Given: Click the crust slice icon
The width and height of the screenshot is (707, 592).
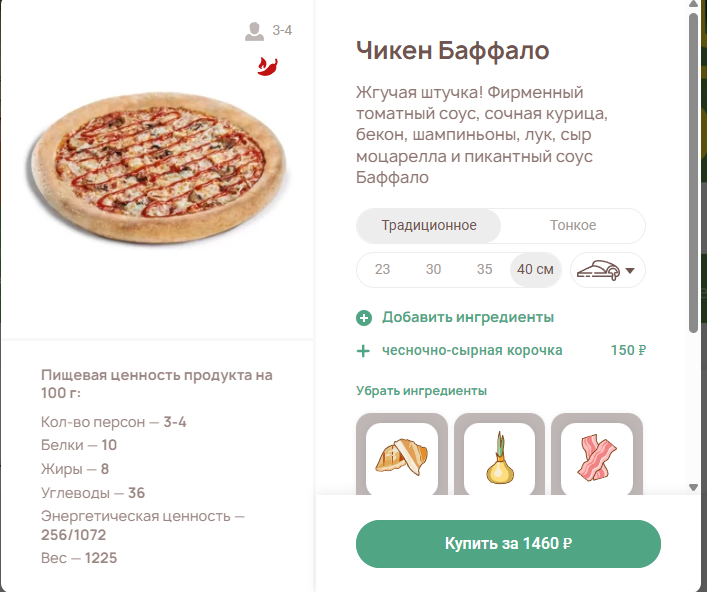Looking at the screenshot, I should coord(598,269).
